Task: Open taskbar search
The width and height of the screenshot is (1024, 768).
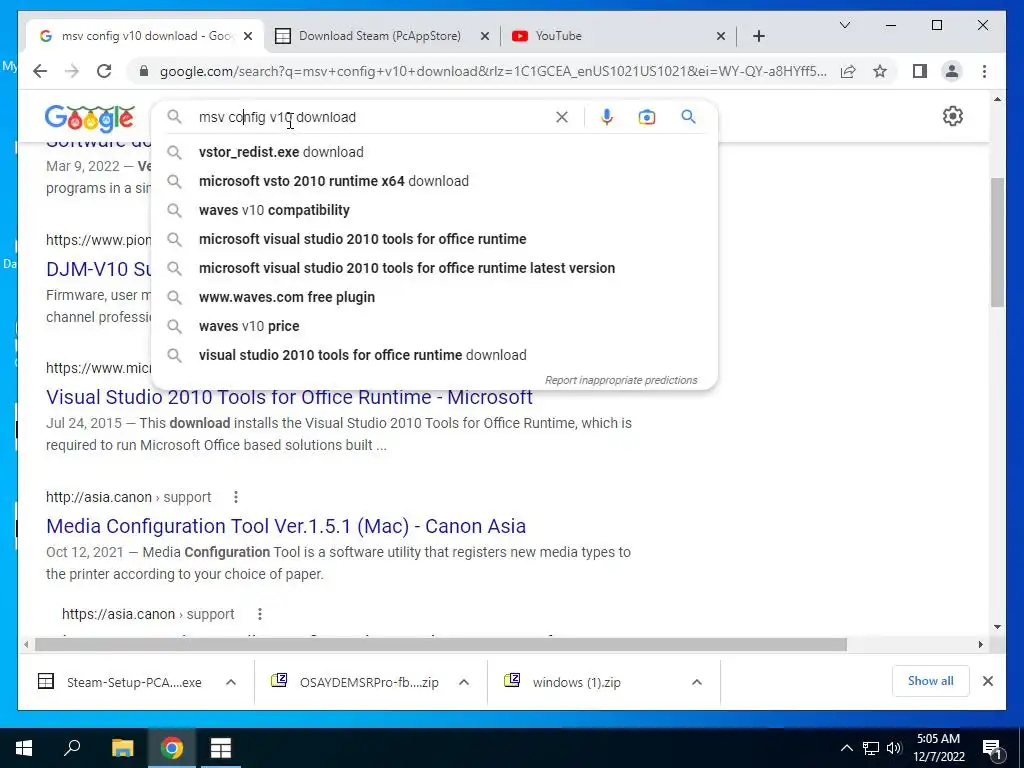Action: tap(72, 748)
